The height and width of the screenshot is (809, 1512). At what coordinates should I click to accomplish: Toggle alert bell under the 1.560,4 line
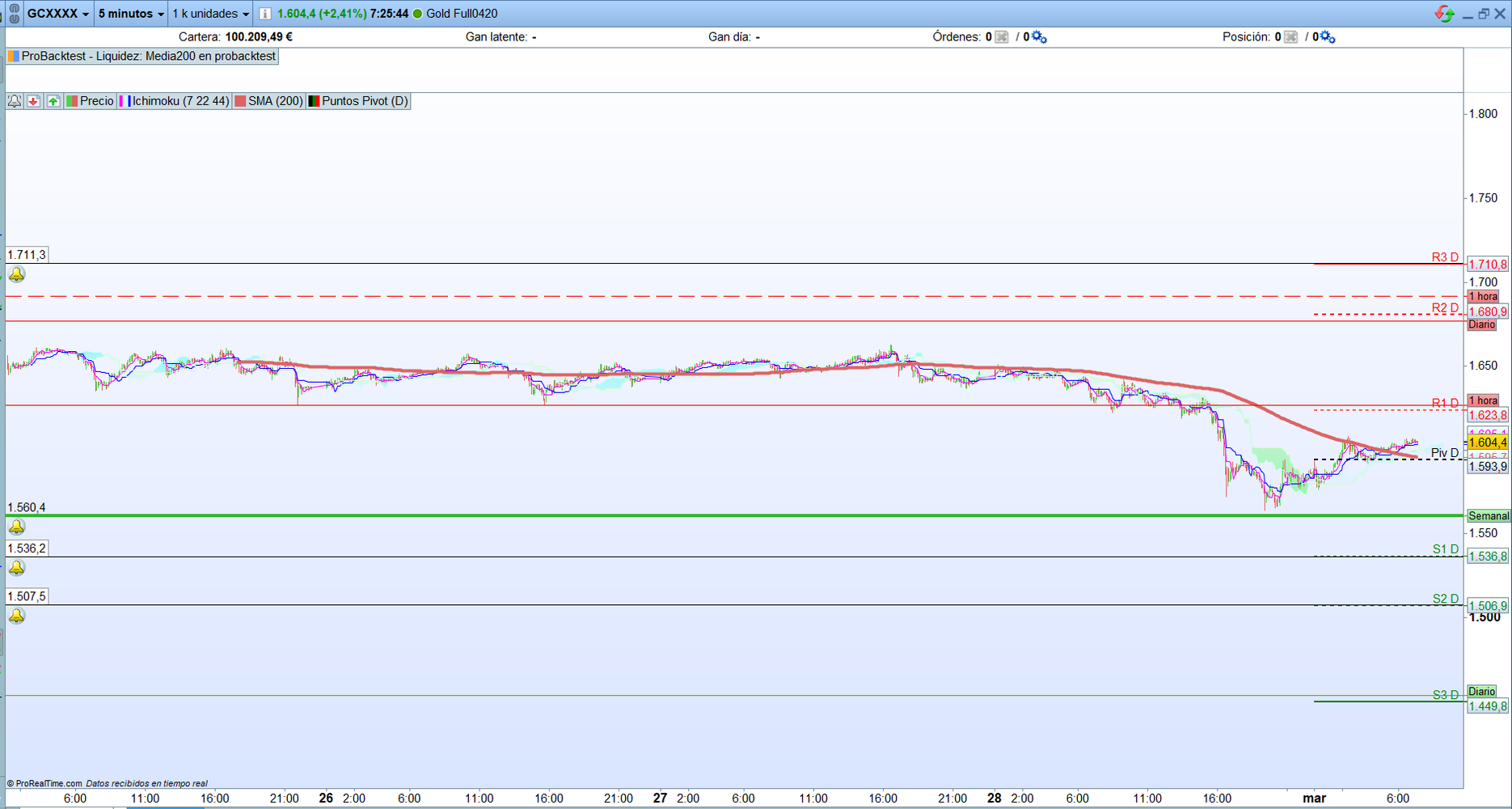pyautogui.click(x=17, y=527)
